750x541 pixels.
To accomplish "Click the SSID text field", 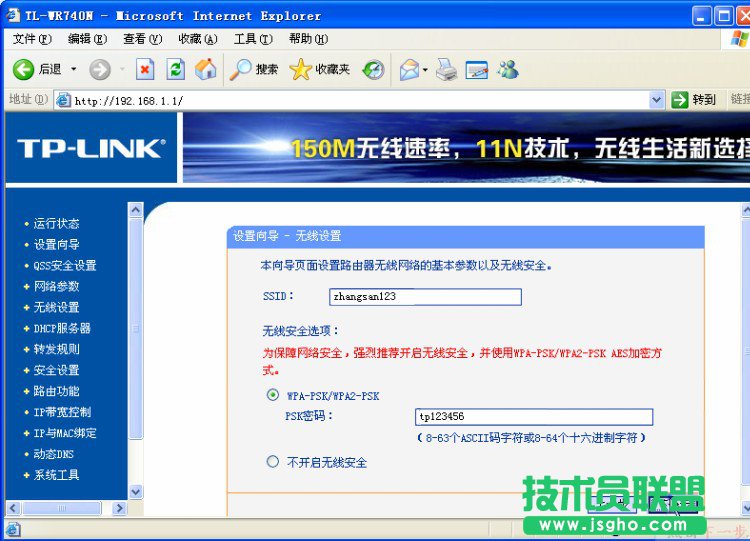I will pyautogui.click(x=425, y=297).
